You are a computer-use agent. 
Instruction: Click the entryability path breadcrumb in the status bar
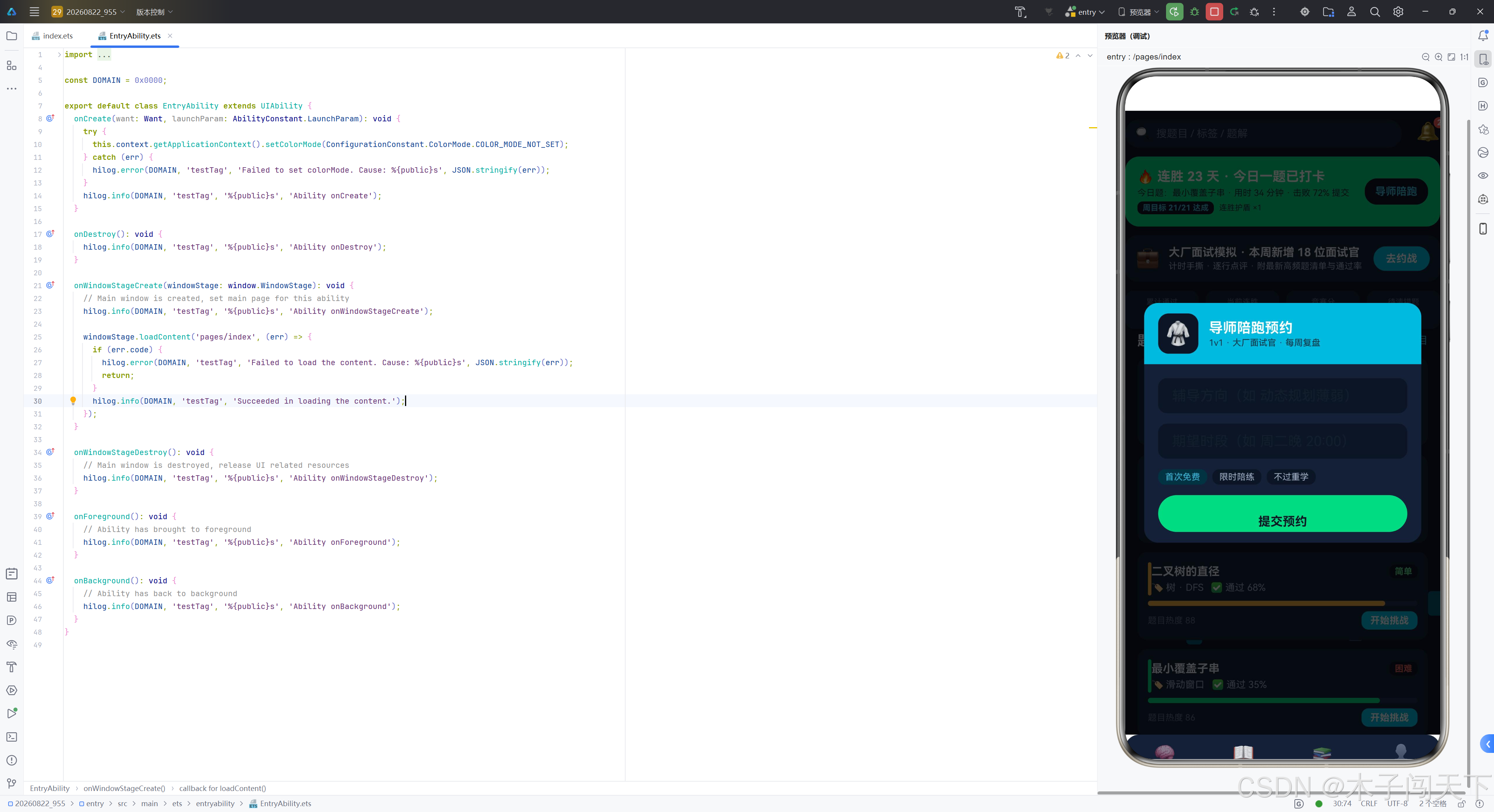[x=215, y=803]
